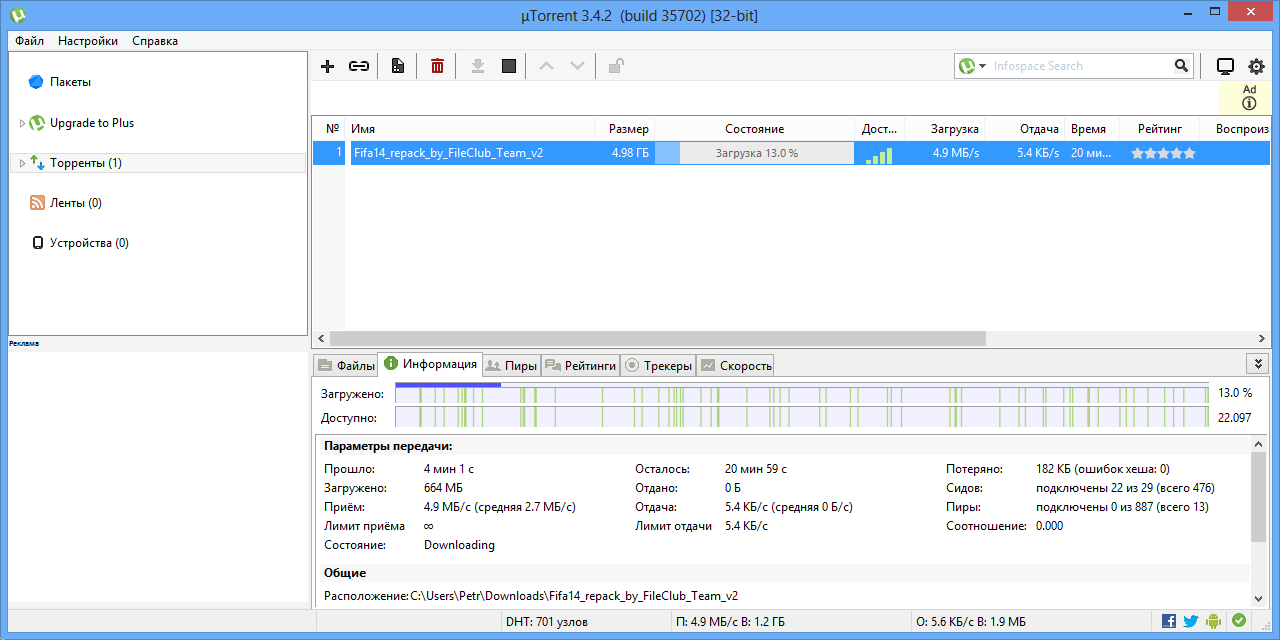Click the green checkmark network status icon
This screenshot has width=1280, height=640.
[x=1239, y=621]
